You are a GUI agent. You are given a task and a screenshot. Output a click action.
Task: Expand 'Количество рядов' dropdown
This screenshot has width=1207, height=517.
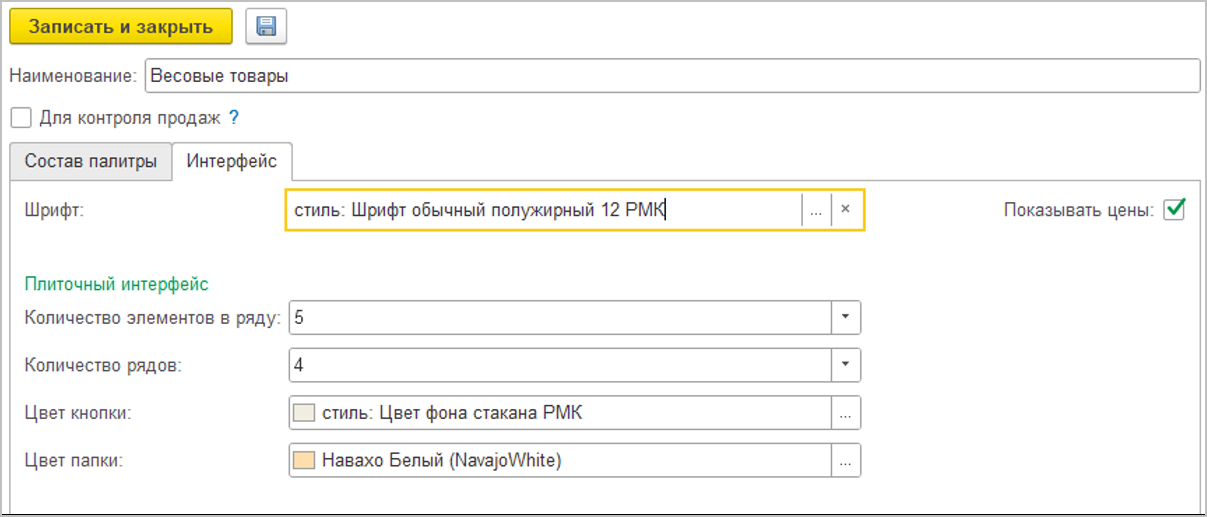(x=846, y=365)
